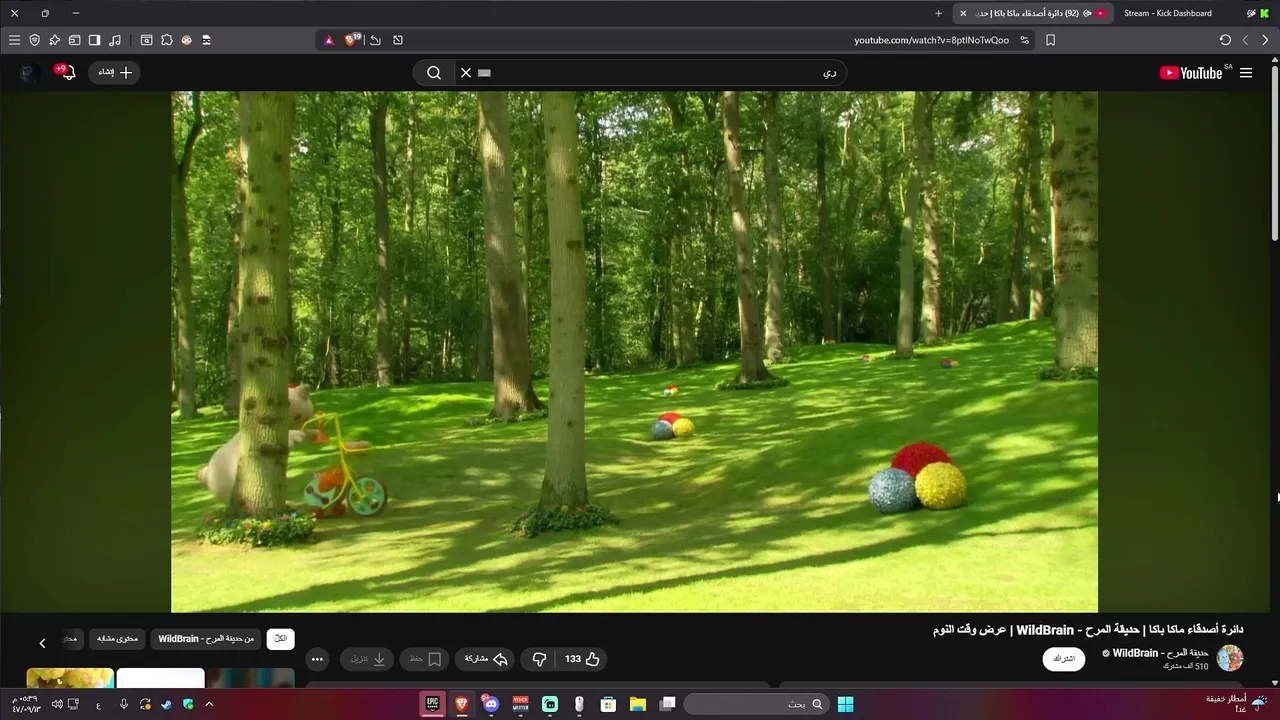This screenshot has height=720, width=1280.
Task: Show more filter chips with arrow
Action: (x=42, y=643)
